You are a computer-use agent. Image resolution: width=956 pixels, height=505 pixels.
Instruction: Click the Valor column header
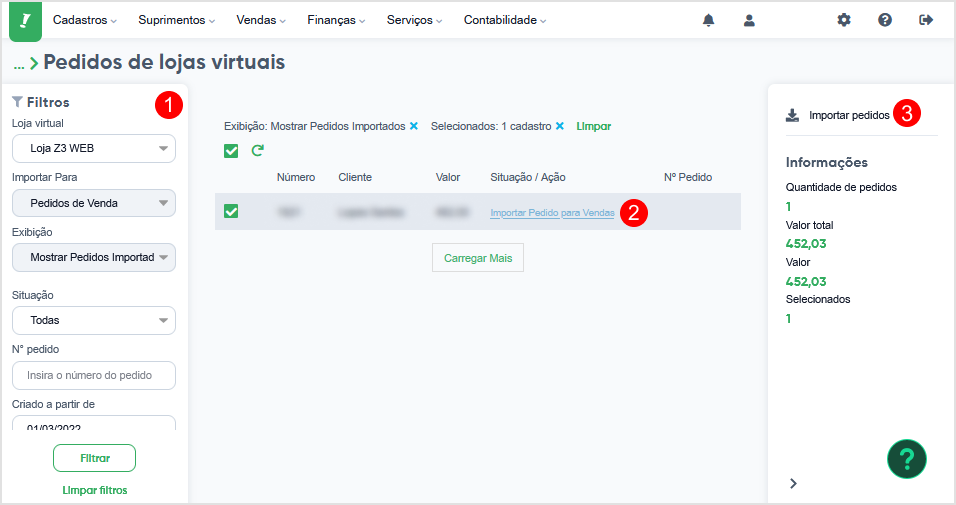point(448,177)
